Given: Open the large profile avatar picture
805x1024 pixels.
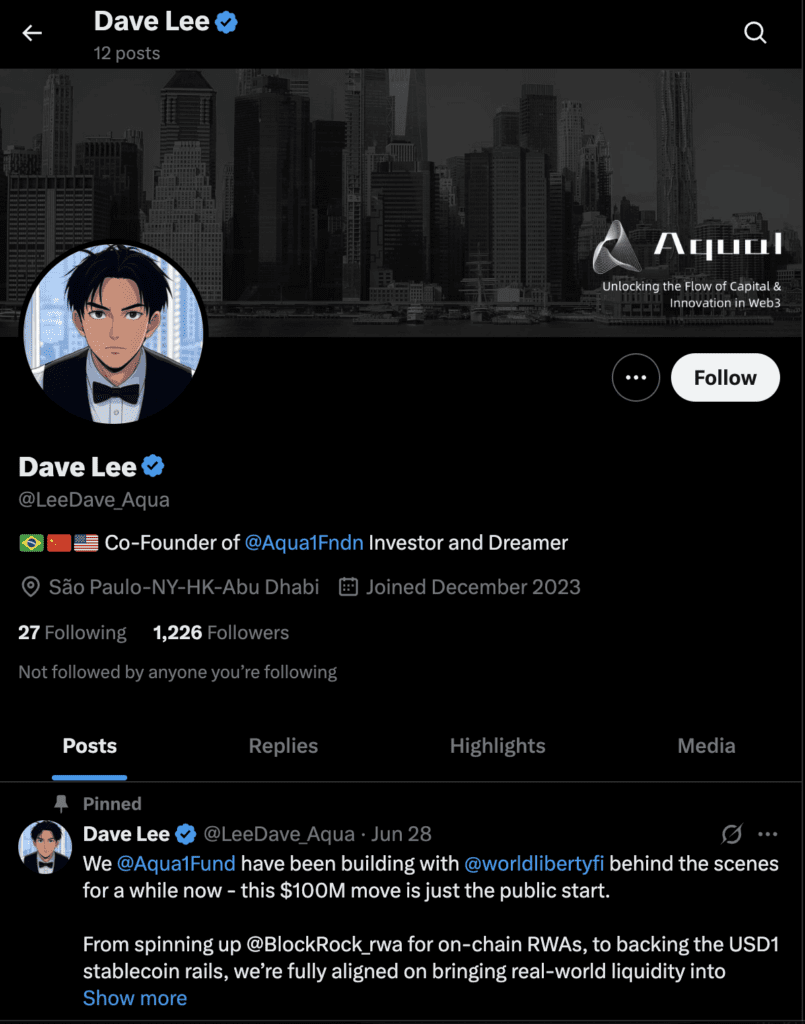Looking at the screenshot, I should tap(114, 333).
